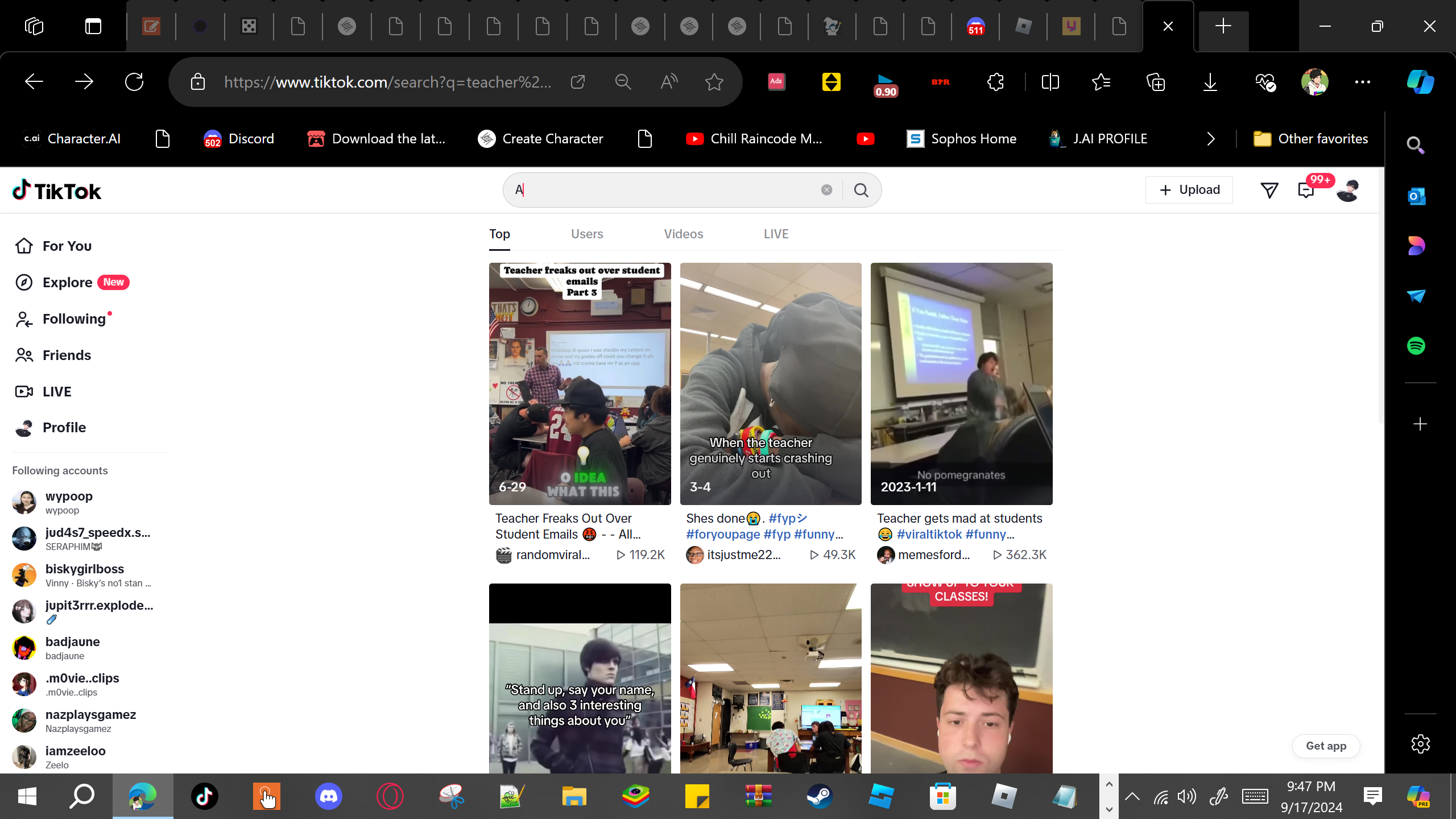Image resolution: width=1456 pixels, height=819 pixels.
Task: Clear the TikTok search field text
Action: (x=826, y=190)
